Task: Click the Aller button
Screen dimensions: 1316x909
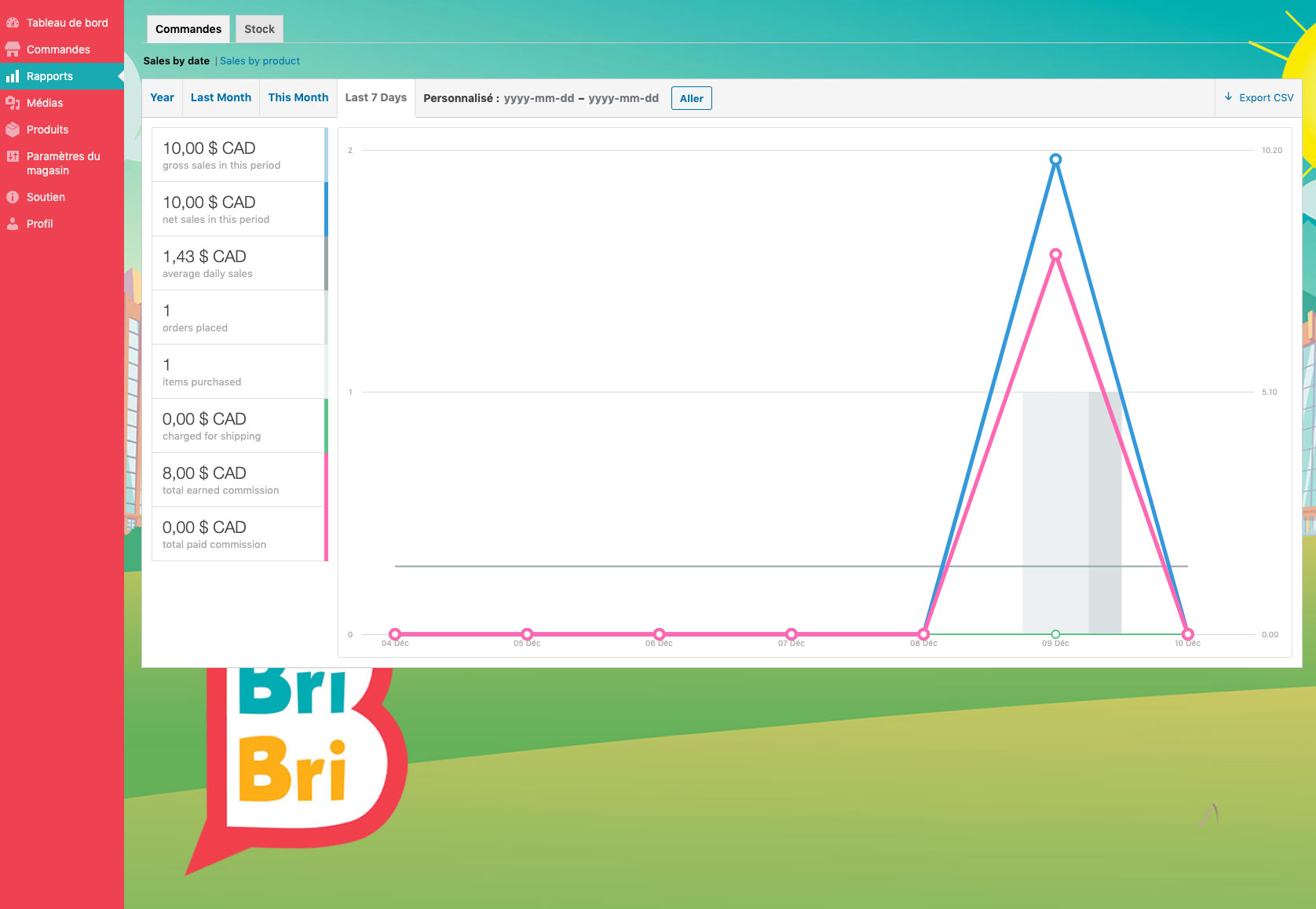Action: [x=692, y=98]
